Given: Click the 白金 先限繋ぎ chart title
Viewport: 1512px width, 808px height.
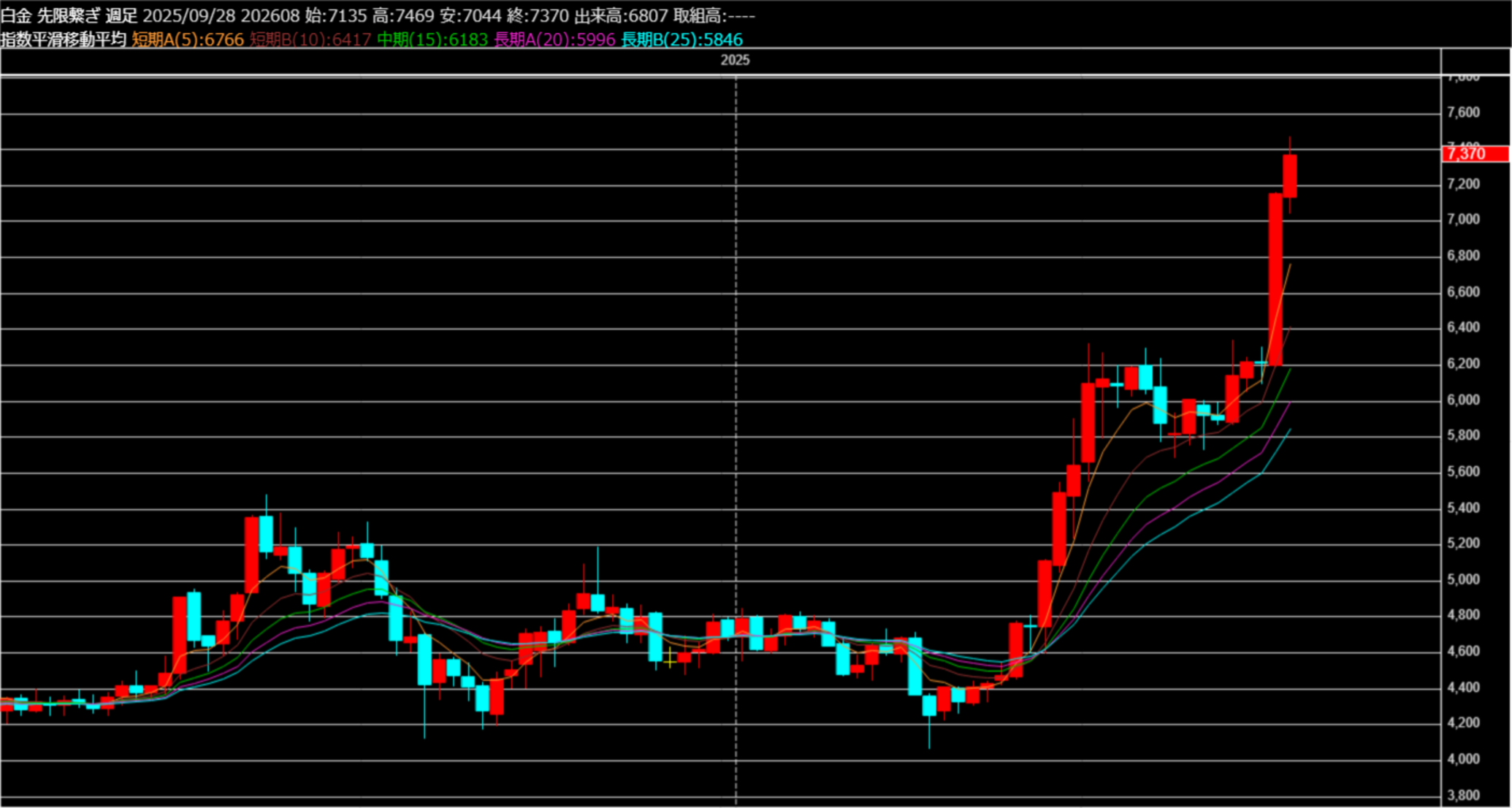Looking at the screenshot, I should (x=50, y=15).
